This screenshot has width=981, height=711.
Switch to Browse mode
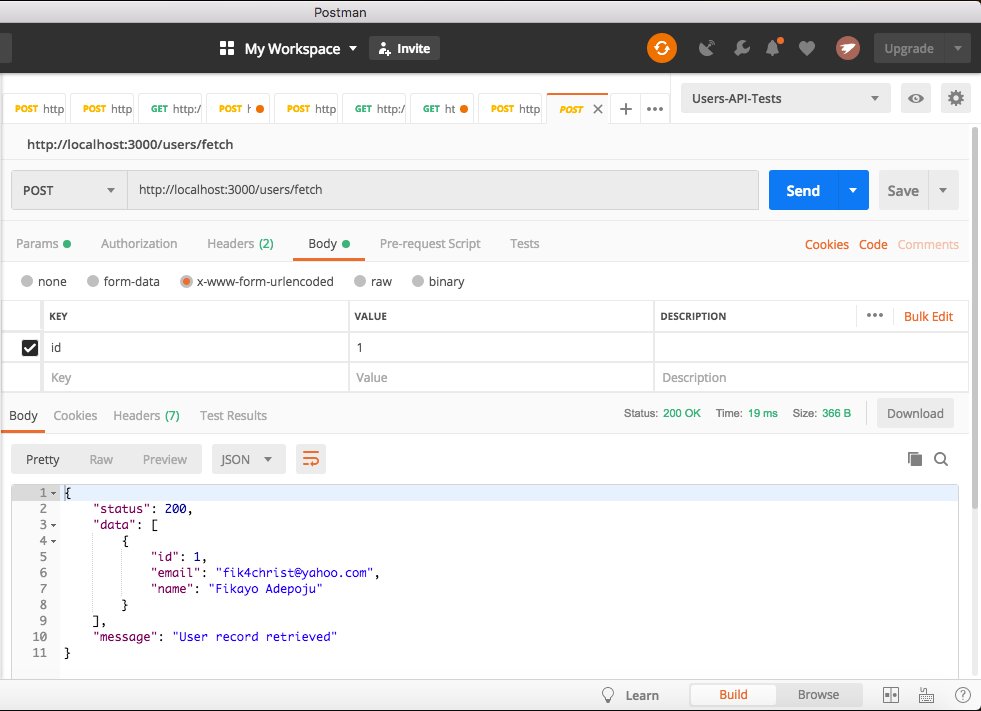pos(818,695)
